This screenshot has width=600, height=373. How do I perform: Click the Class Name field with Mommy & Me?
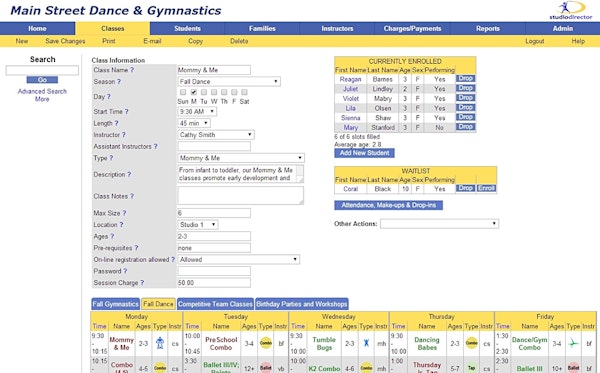[x=214, y=70]
